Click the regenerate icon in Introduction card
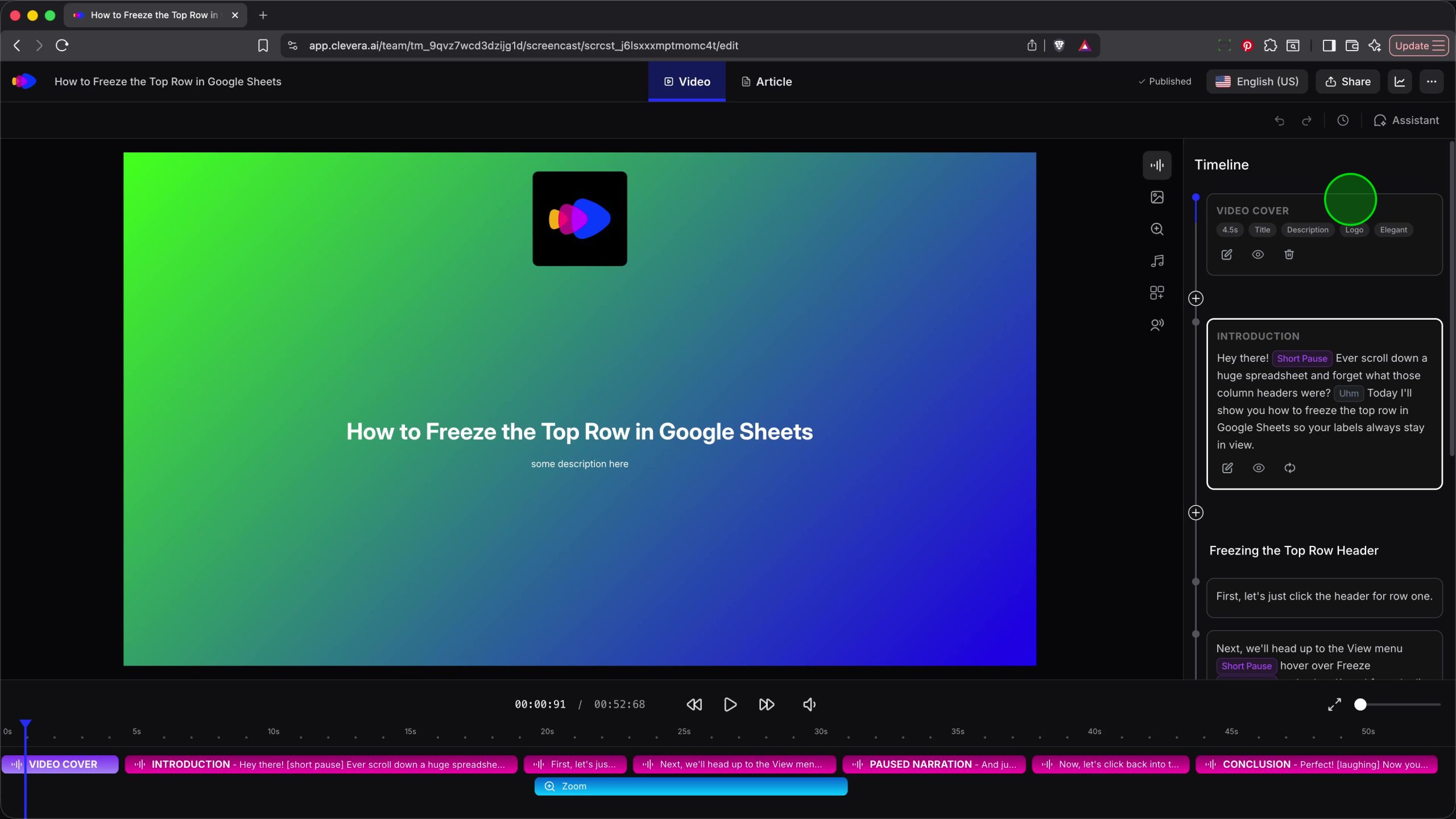 pyautogui.click(x=1289, y=468)
